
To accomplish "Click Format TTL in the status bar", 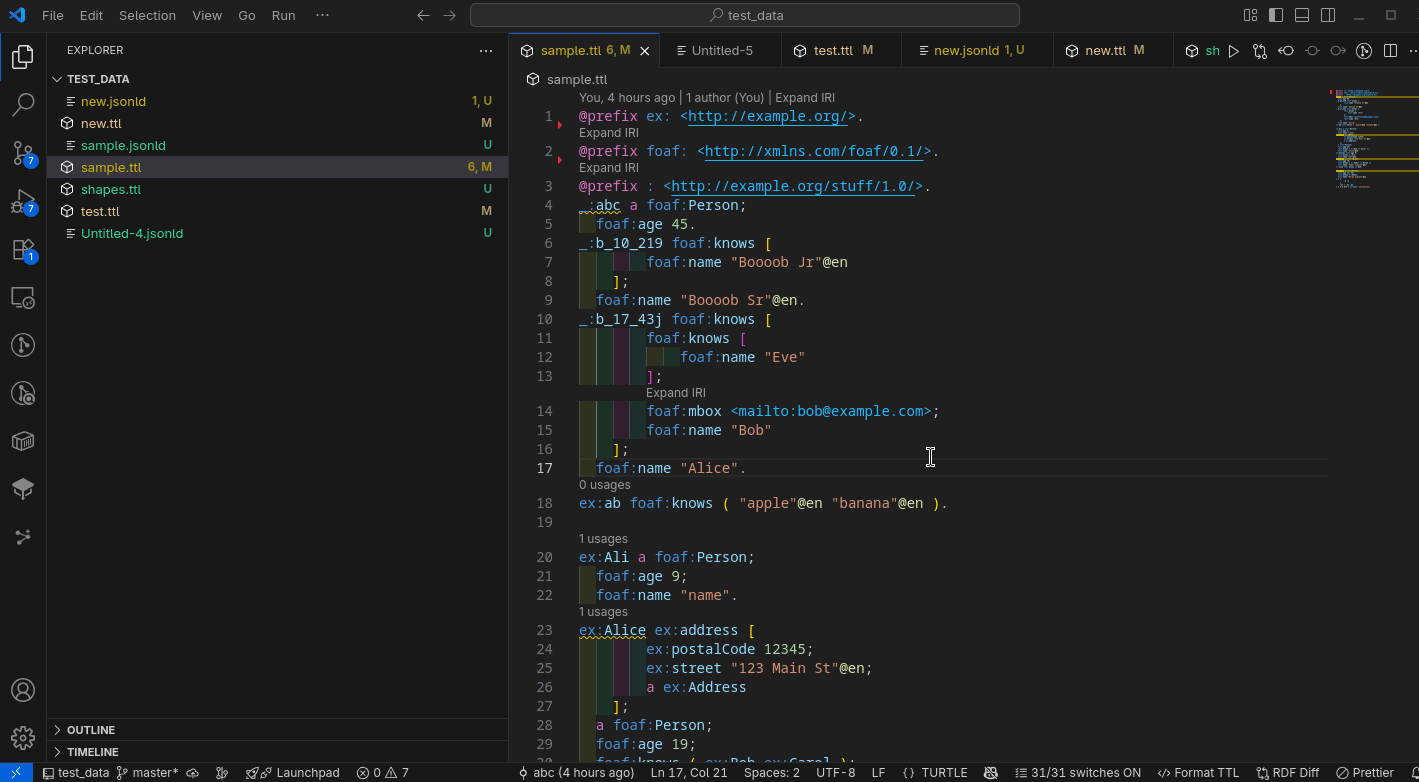I will click(x=1198, y=773).
